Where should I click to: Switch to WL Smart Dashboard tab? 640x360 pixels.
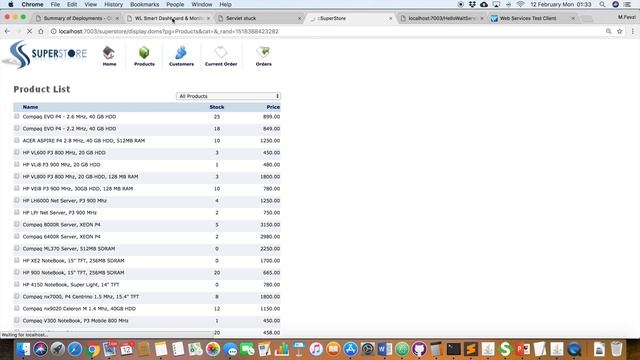click(x=169, y=18)
